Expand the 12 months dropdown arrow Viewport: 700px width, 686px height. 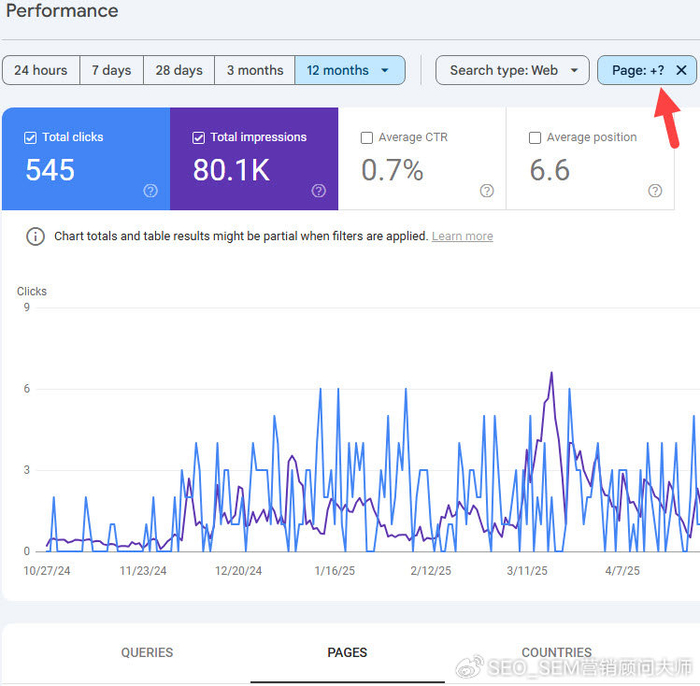pos(385,71)
